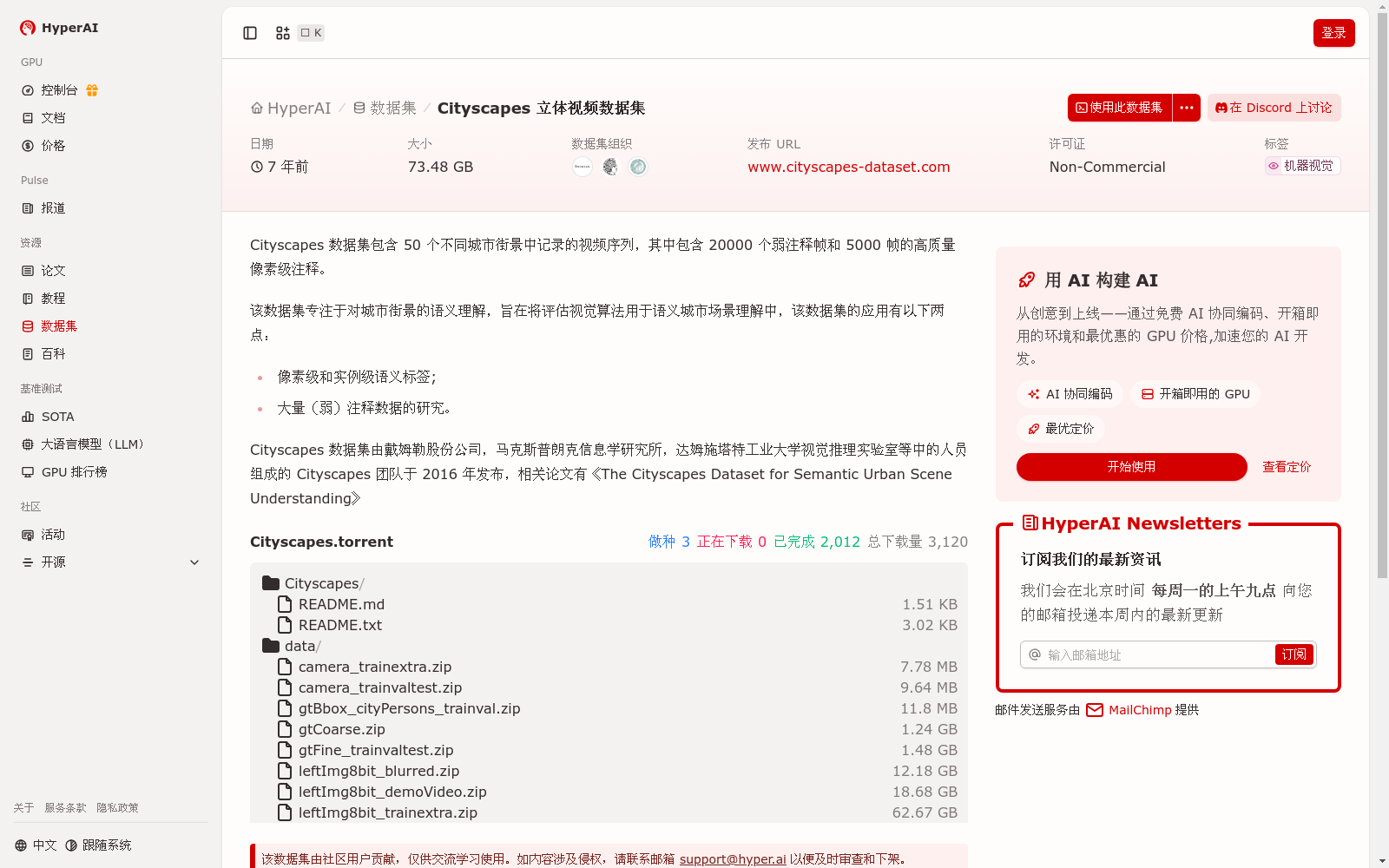Viewport: 1389px width, 868px height.
Task: Click the 订阅 subscribe button
Action: pyautogui.click(x=1294, y=654)
